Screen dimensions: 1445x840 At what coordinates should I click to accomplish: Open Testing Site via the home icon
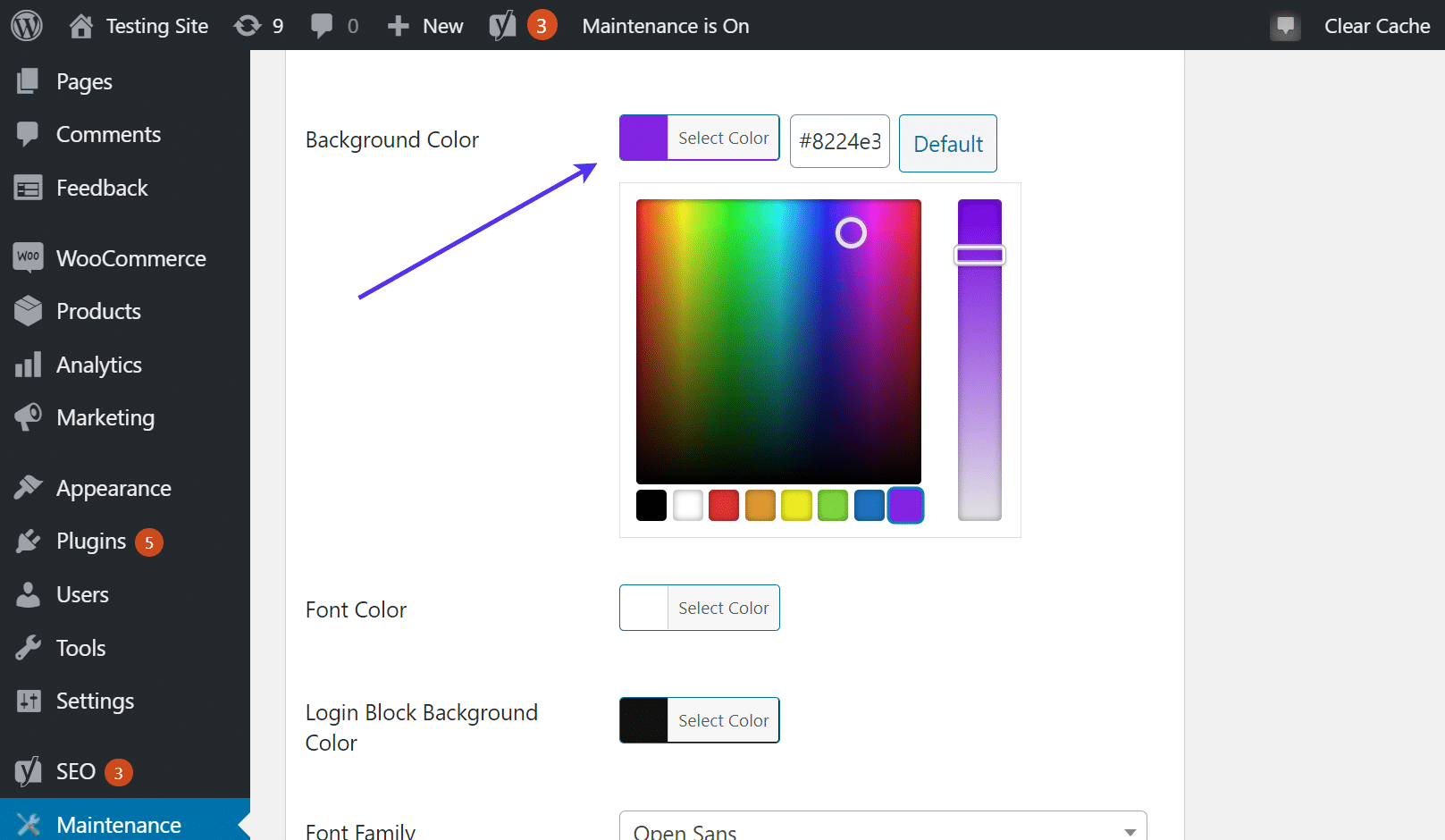point(80,25)
